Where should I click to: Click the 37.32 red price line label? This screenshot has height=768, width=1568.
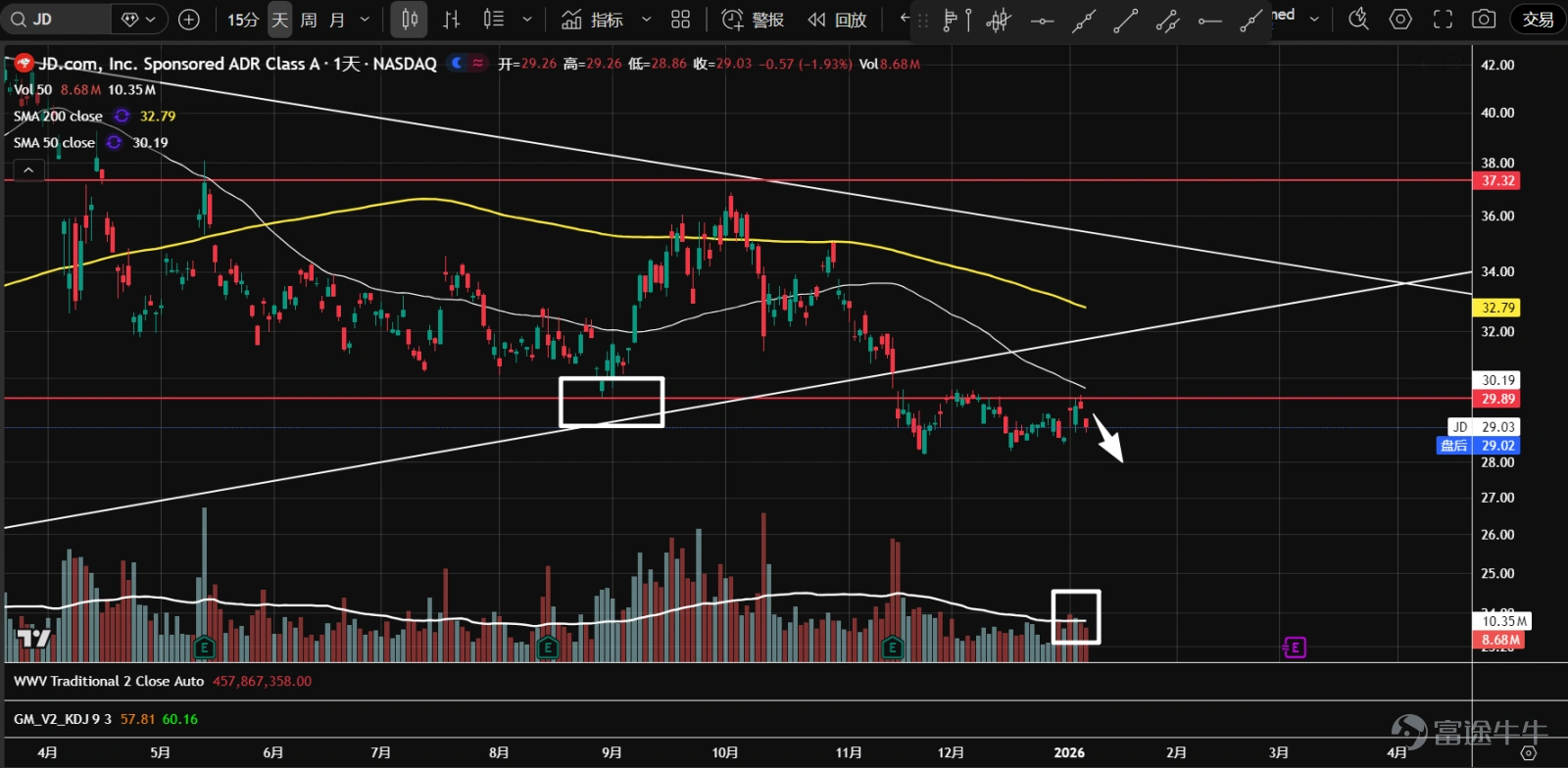click(1498, 181)
